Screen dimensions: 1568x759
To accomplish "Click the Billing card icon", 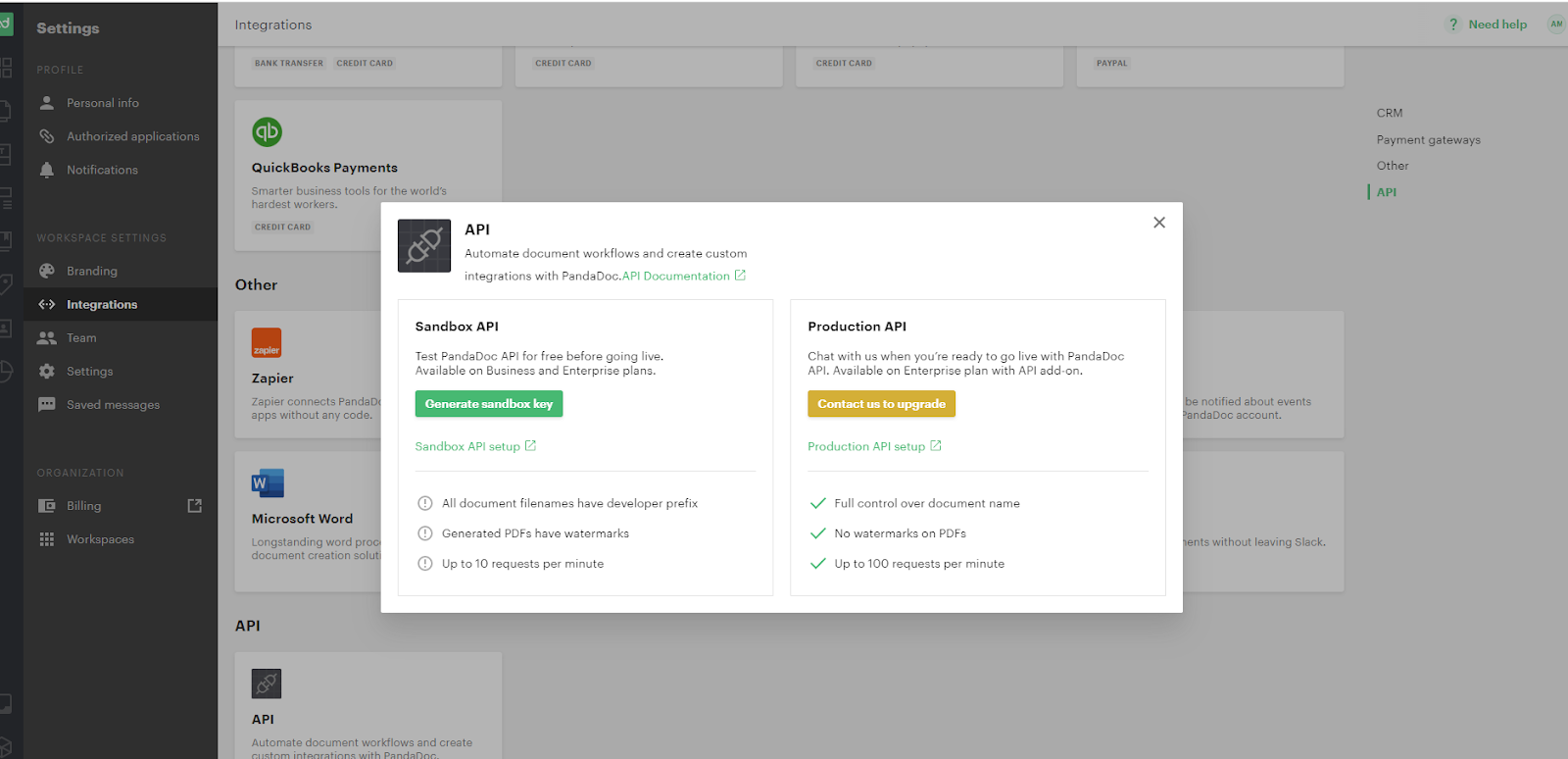I will point(46,506).
